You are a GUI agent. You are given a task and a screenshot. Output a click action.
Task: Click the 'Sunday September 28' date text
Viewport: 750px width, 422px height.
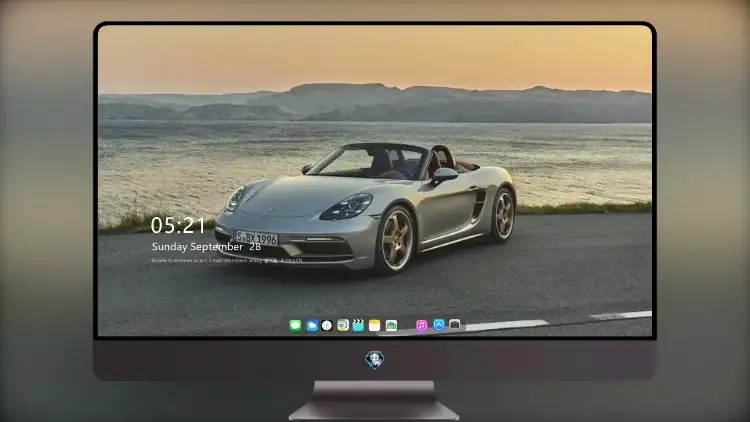click(x=206, y=247)
